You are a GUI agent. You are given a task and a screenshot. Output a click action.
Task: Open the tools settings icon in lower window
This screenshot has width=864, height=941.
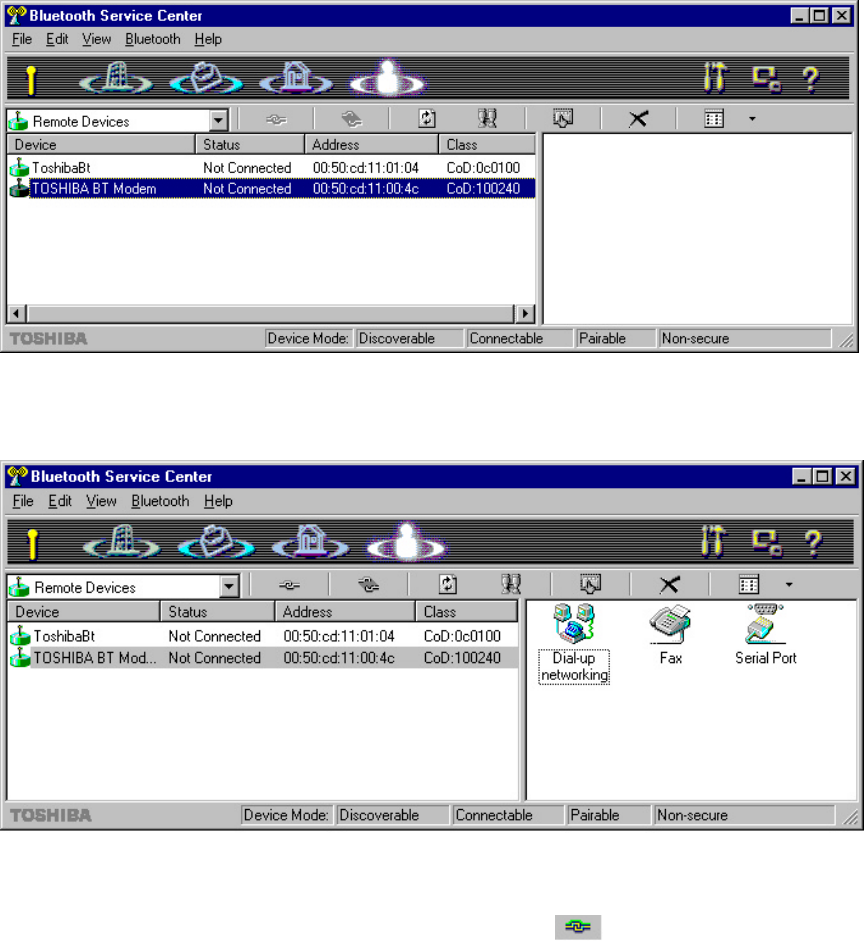click(x=714, y=541)
